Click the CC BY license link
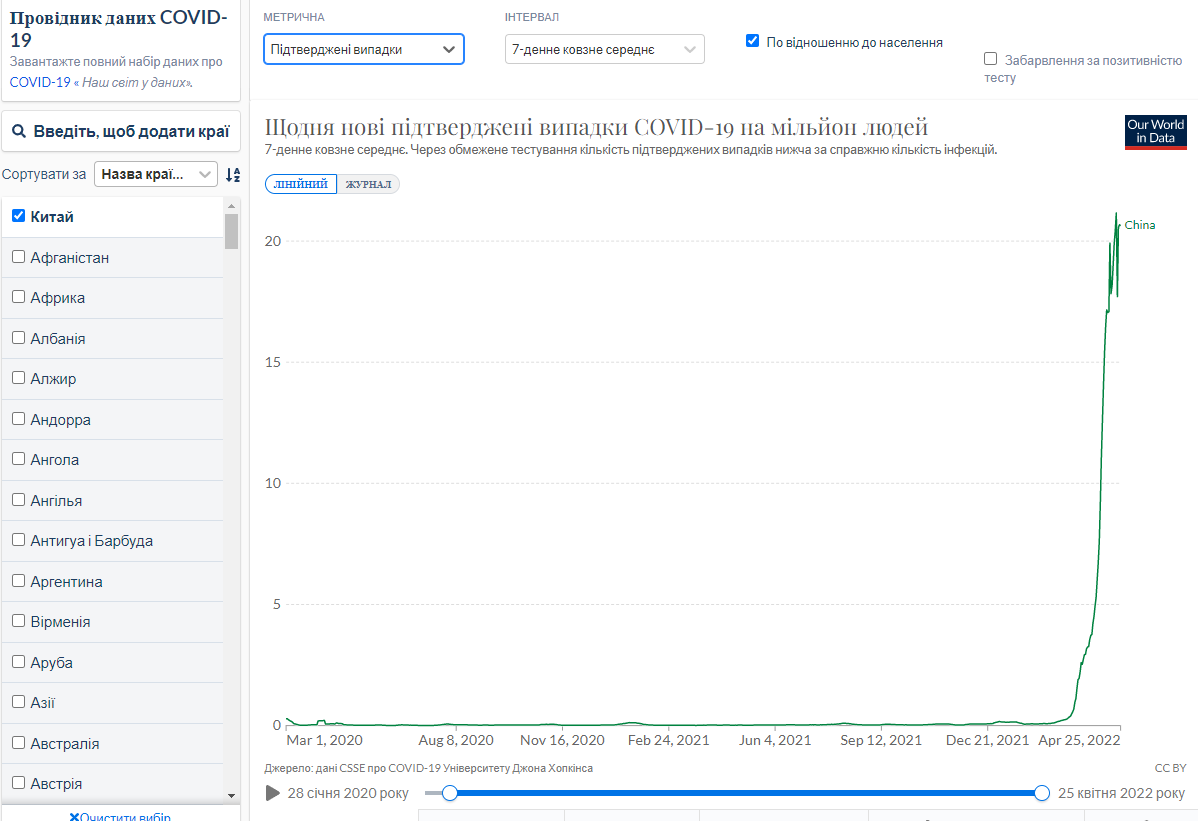Screen dimensions: 1198x821 coord(1170,768)
